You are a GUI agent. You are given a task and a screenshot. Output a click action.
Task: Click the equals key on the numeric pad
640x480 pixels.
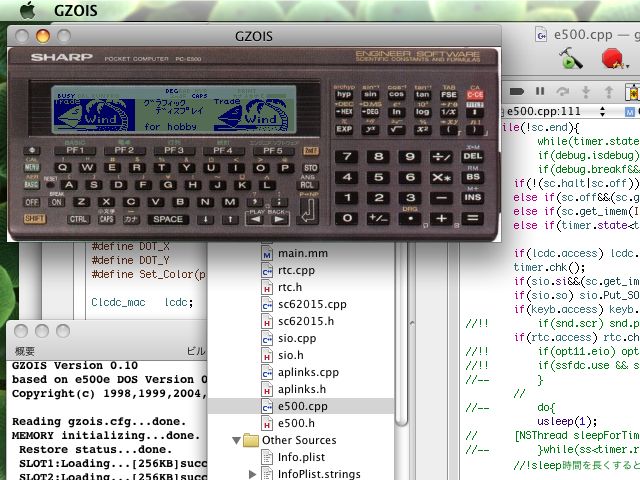[x=473, y=218]
